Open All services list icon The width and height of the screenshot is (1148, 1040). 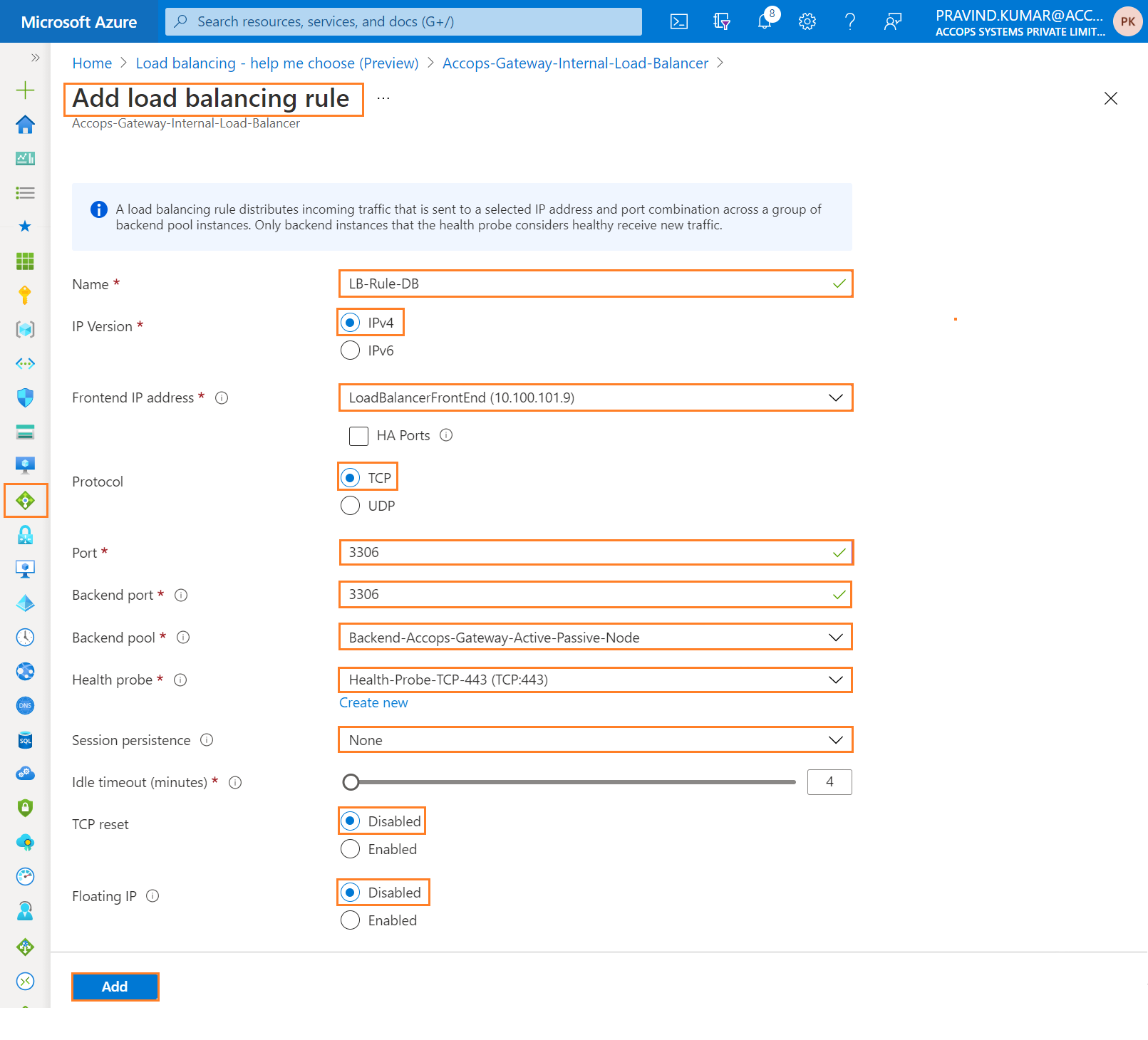coord(25,192)
